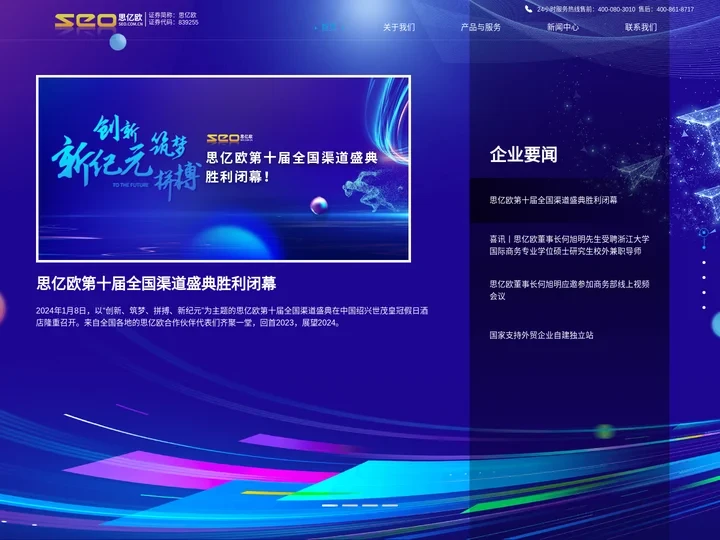Jump to last section via bottom white side dot

pos(704,308)
